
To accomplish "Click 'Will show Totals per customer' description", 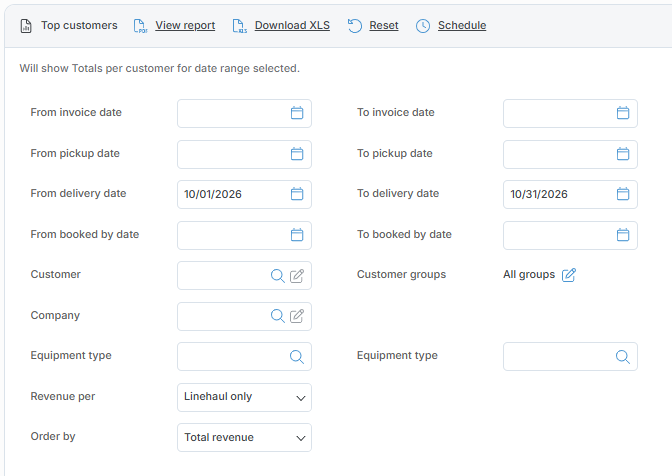I will point(159,69).
